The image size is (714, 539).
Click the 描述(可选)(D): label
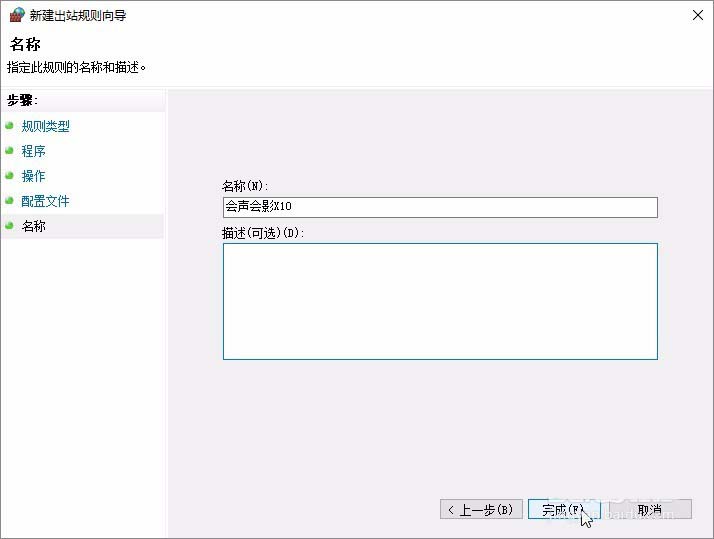[263, 233]
